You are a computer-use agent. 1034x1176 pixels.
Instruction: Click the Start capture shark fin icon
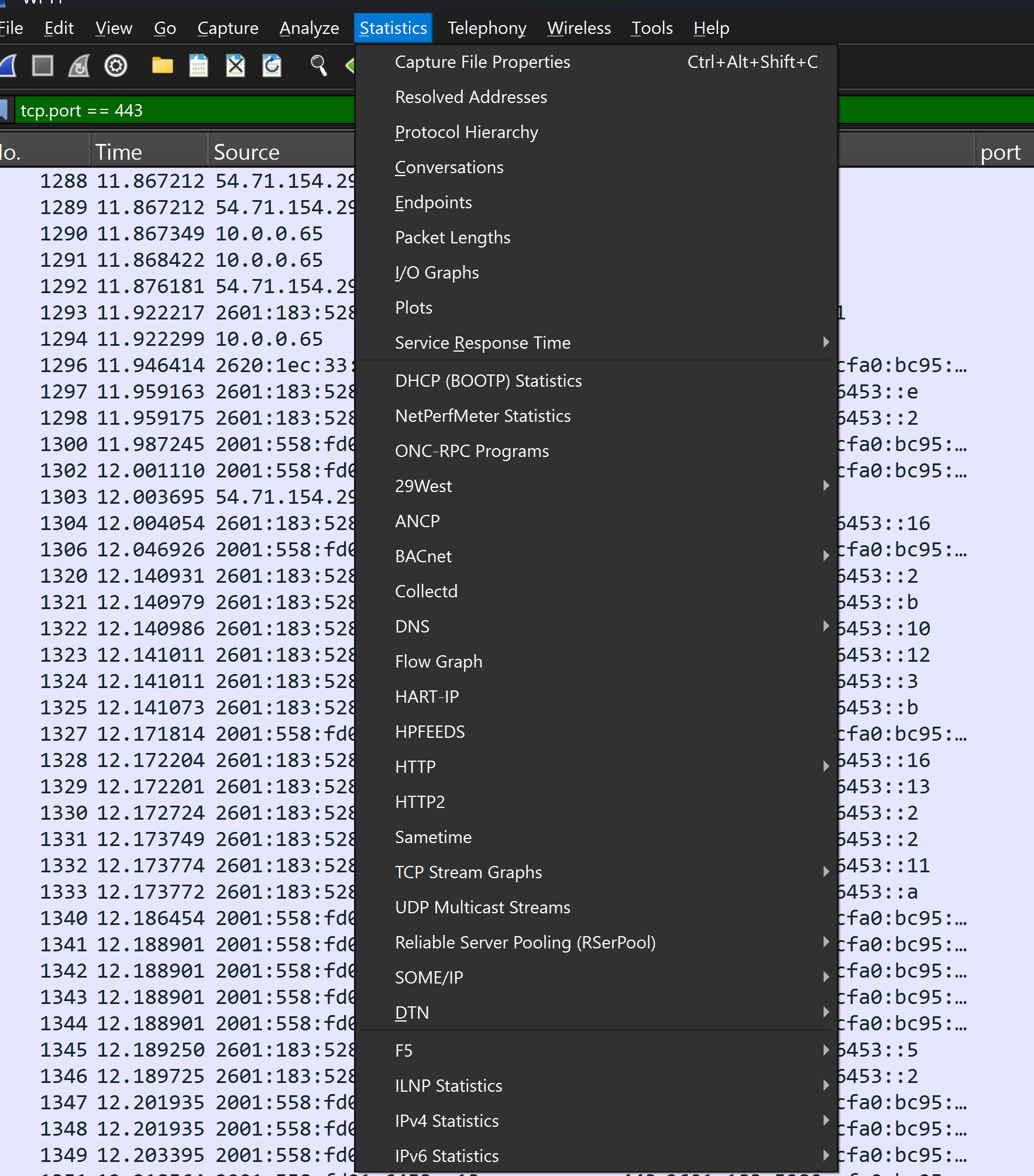click(8, 66)
